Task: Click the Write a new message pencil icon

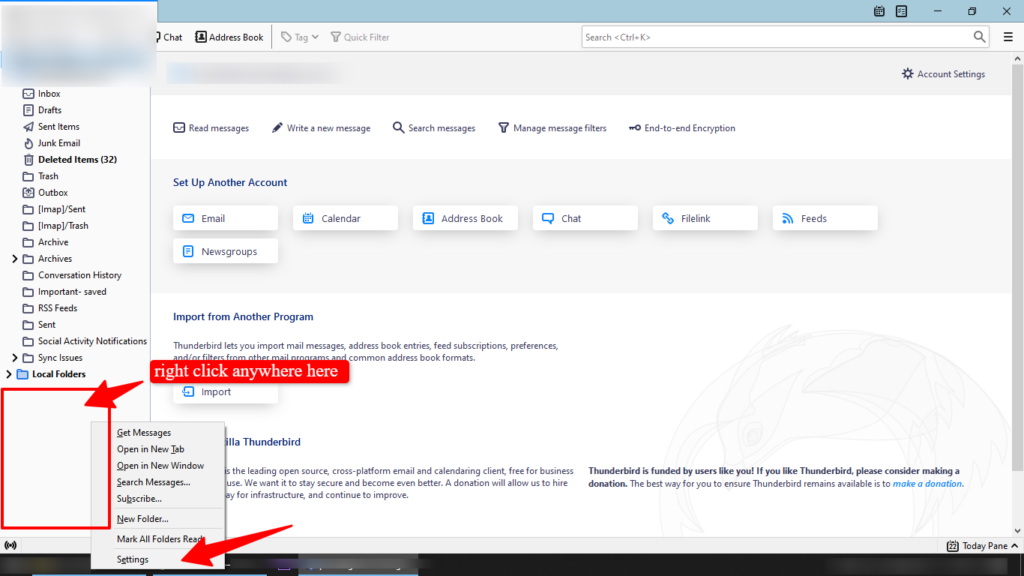Action: [x=277, y=128]
